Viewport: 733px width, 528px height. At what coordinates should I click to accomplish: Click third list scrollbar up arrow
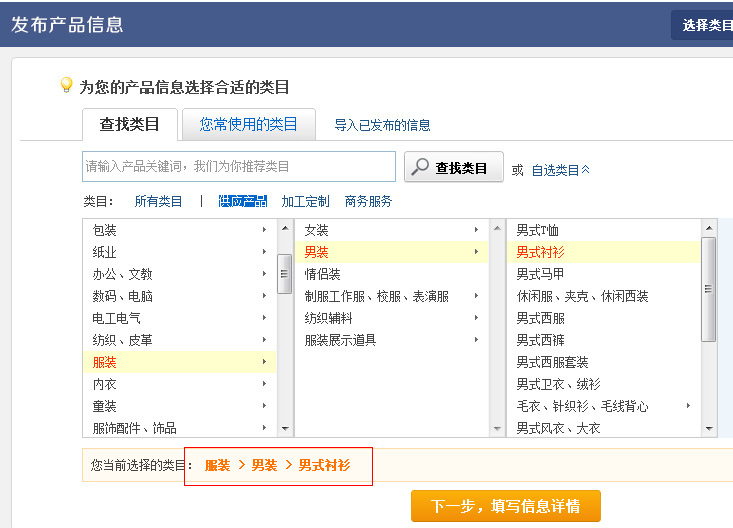[x=709, y=228]
